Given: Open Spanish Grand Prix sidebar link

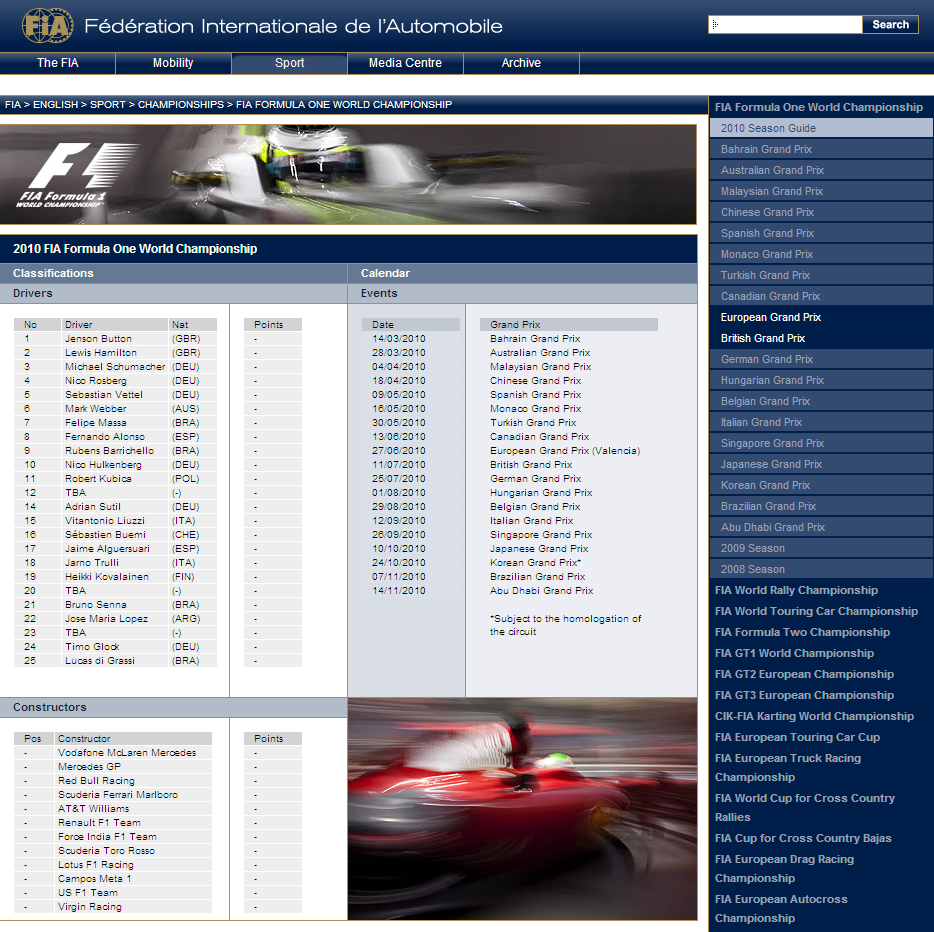Looking at the screenshot, I should pos(821,233).
